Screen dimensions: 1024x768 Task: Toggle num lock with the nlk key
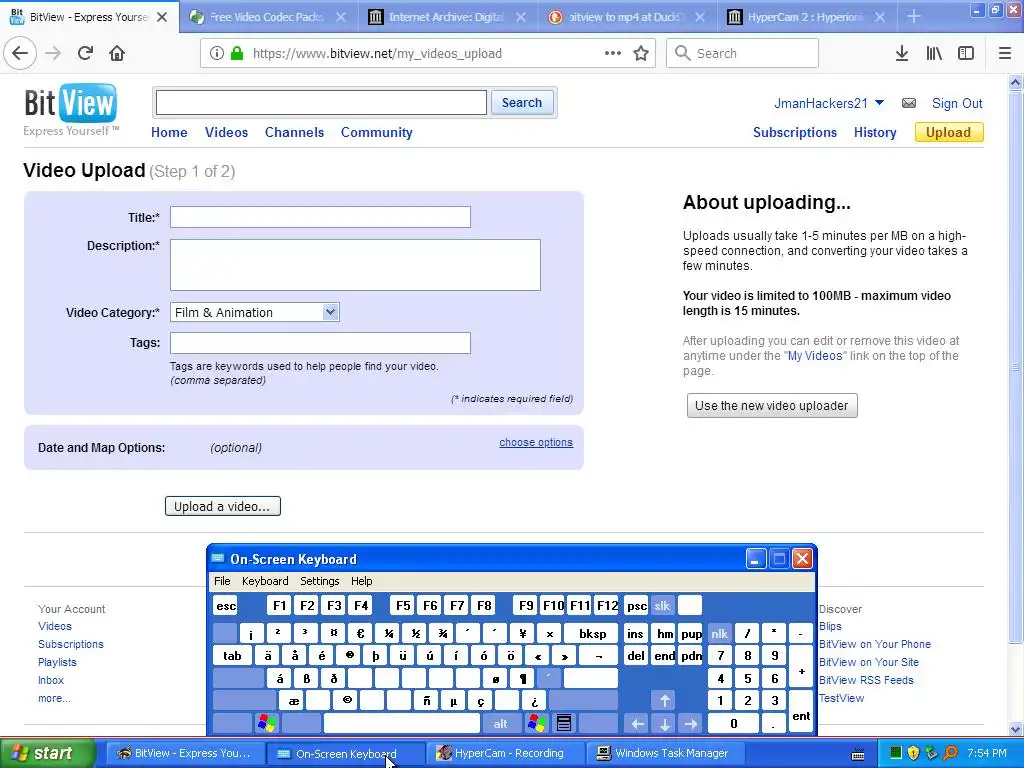pos(719,633)
